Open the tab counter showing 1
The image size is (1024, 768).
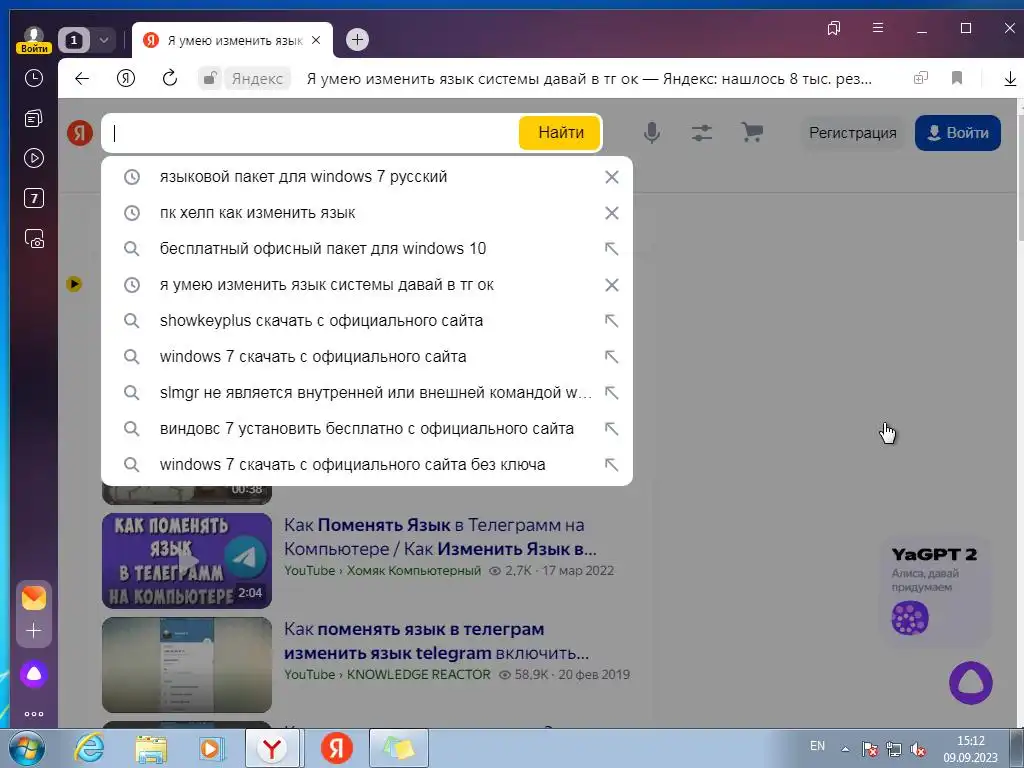[x=74, y=40]
